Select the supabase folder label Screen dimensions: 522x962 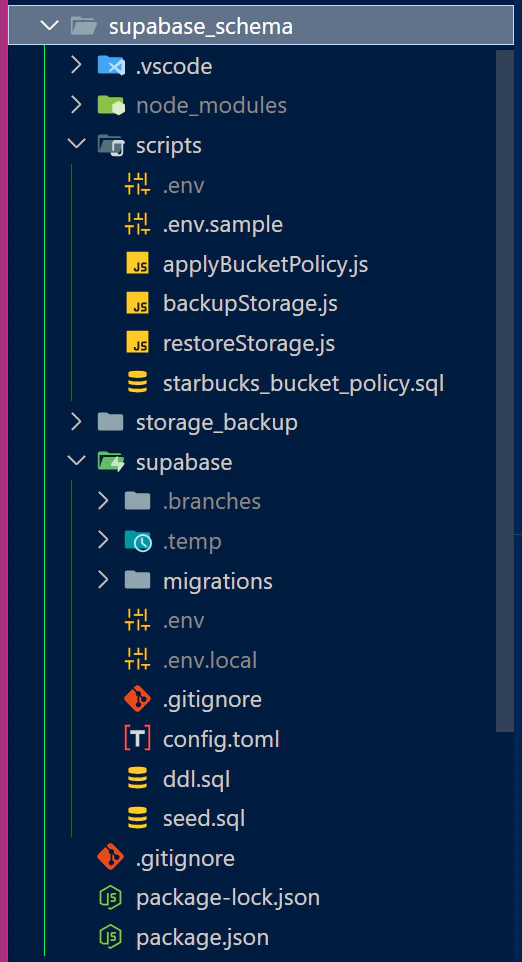184,462
